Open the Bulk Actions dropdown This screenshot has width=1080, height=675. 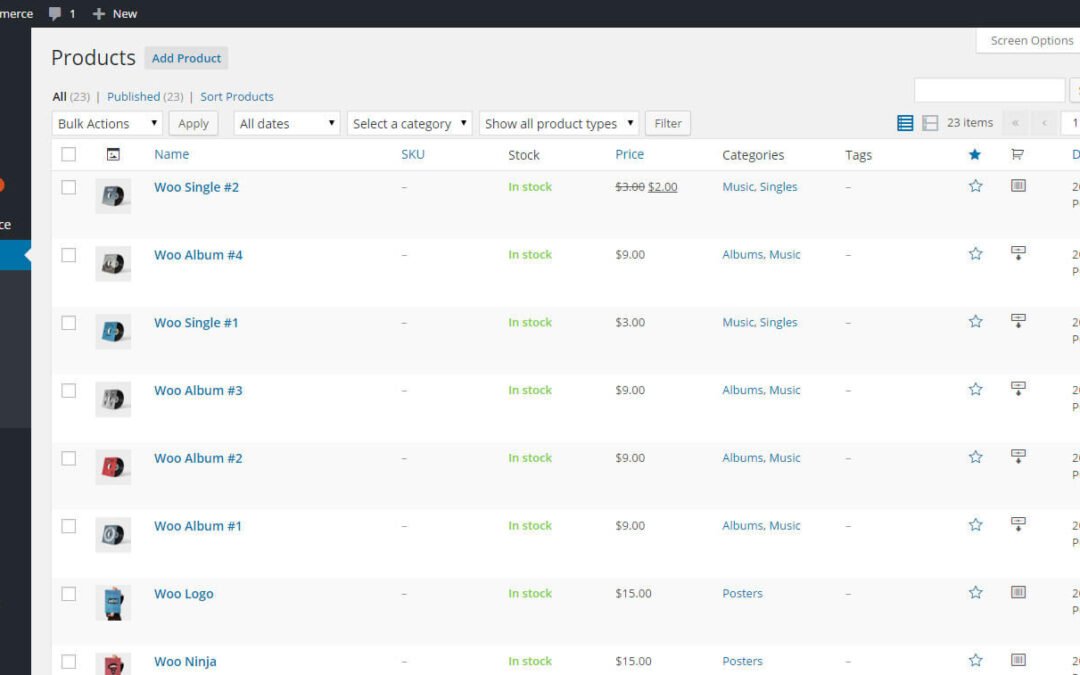click(107, 124)
